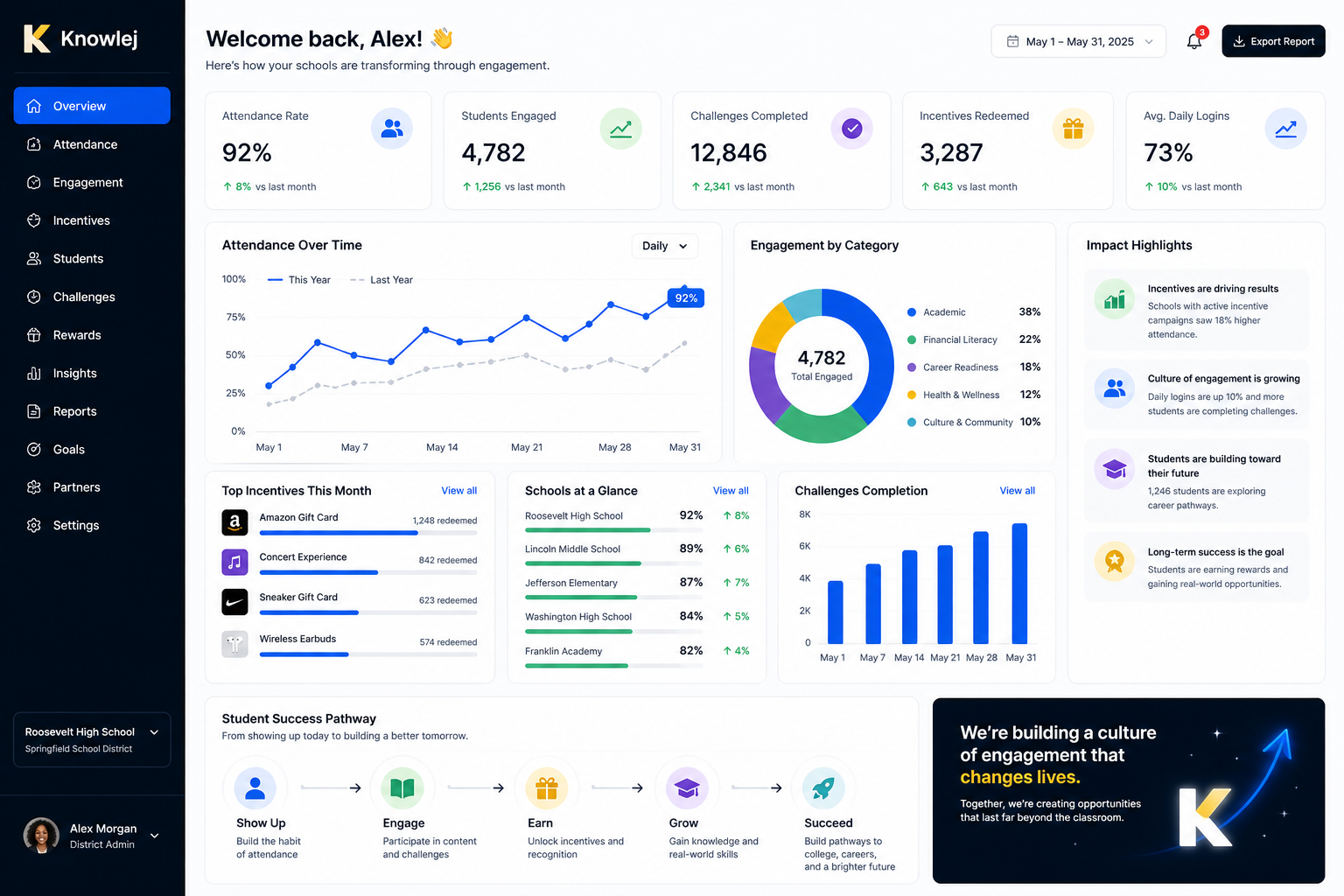The width and height of the screenshot is (1344, 896).
Task: Click the Export Report button
Action: tap(1273, 41)
